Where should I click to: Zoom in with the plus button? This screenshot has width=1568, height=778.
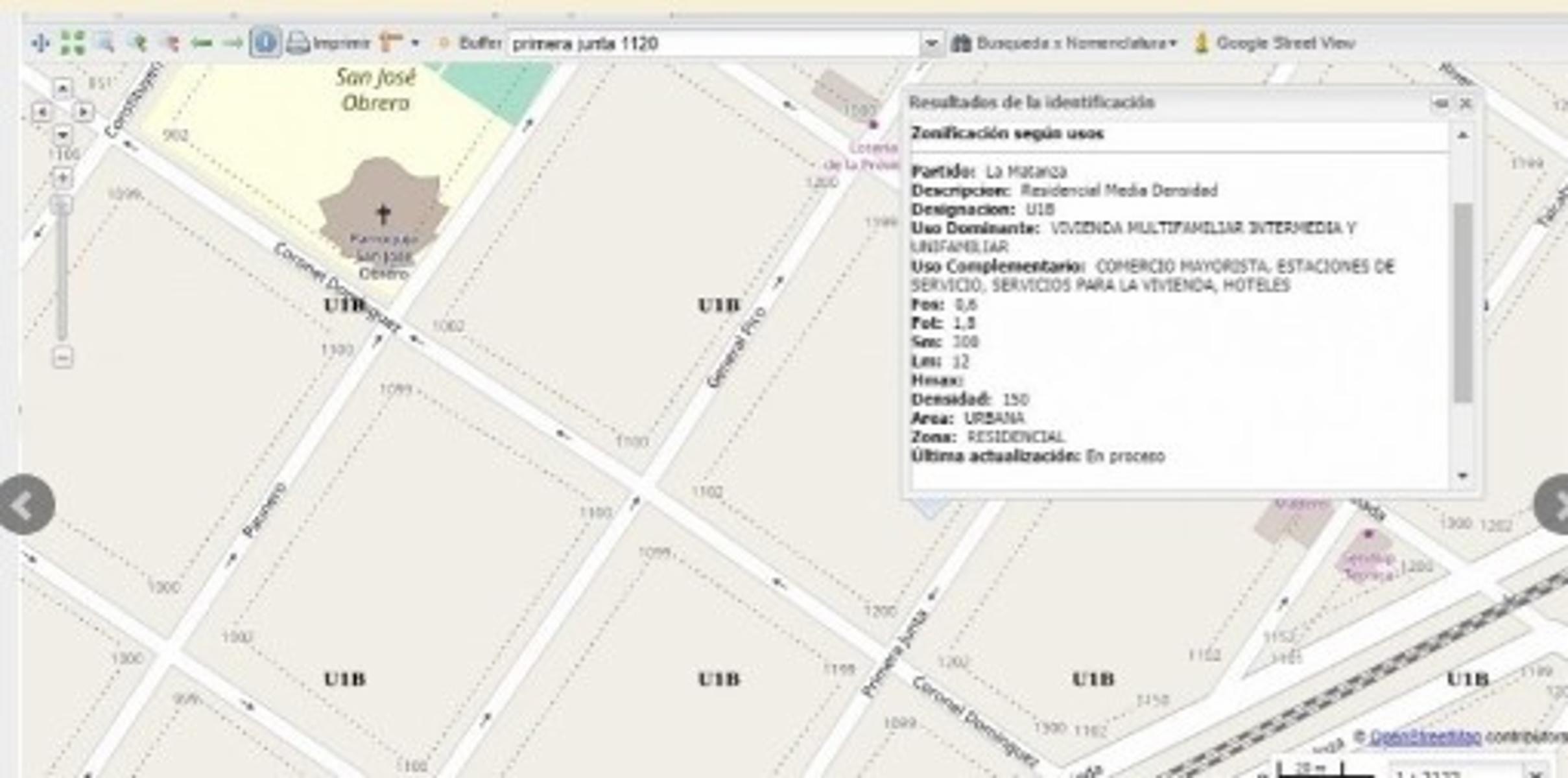click(x=62, y=178)
